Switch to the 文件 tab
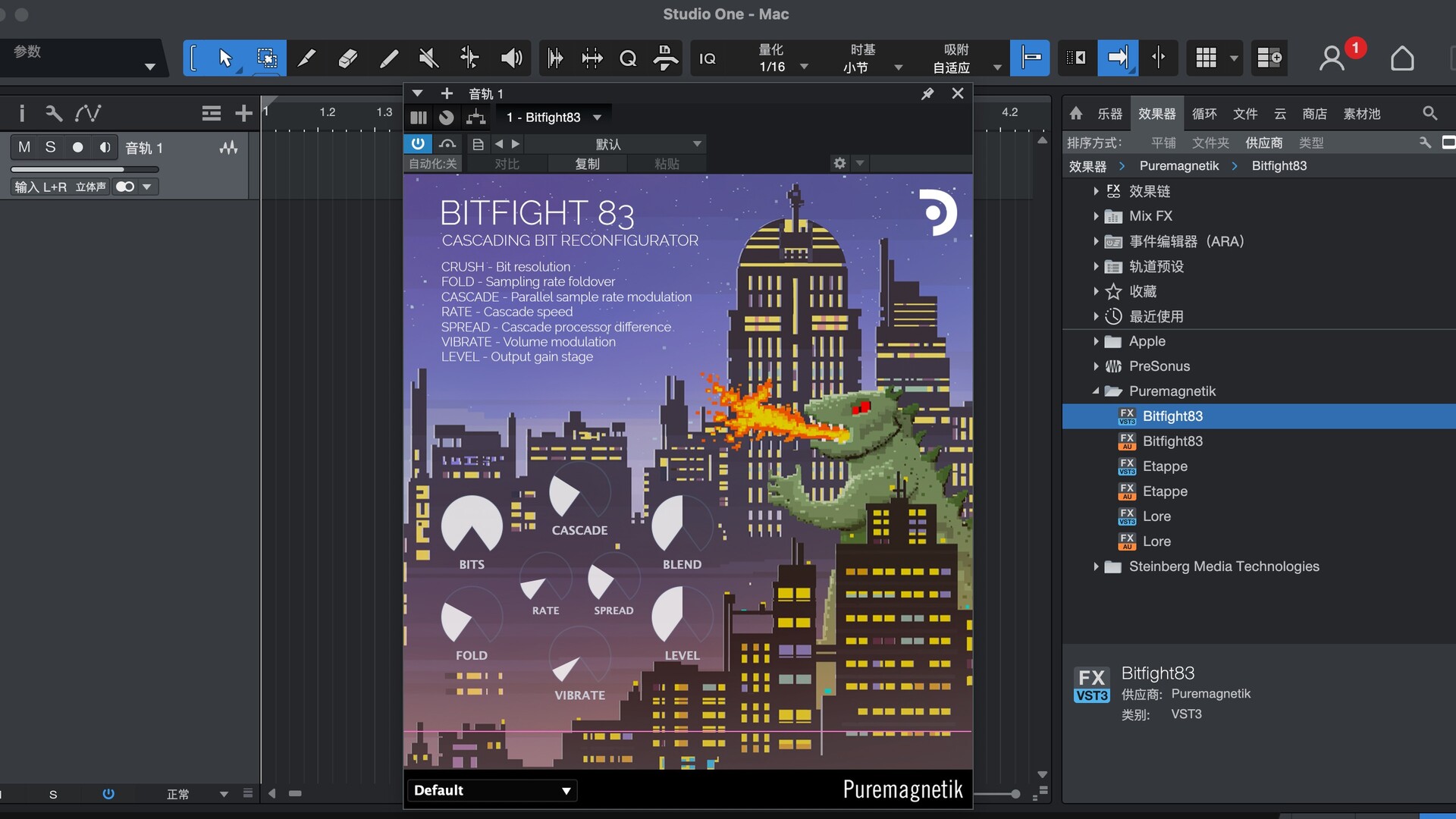Screen dimensions: 1456x819 (1245, 114)
